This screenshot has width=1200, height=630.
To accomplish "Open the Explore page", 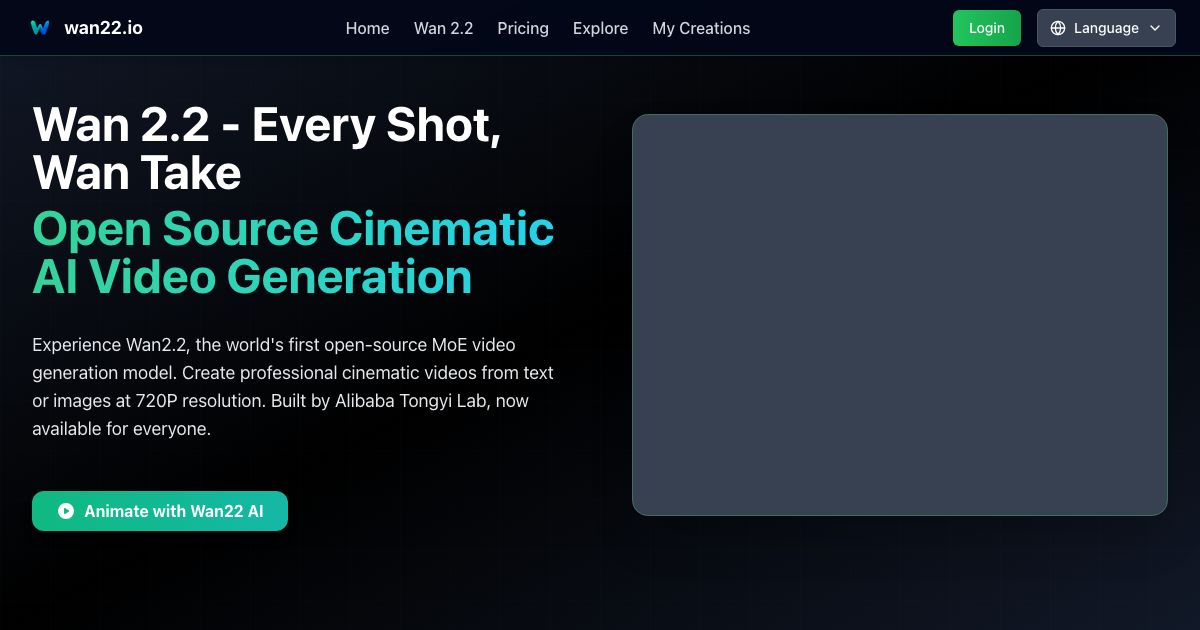I will [600, 28].
